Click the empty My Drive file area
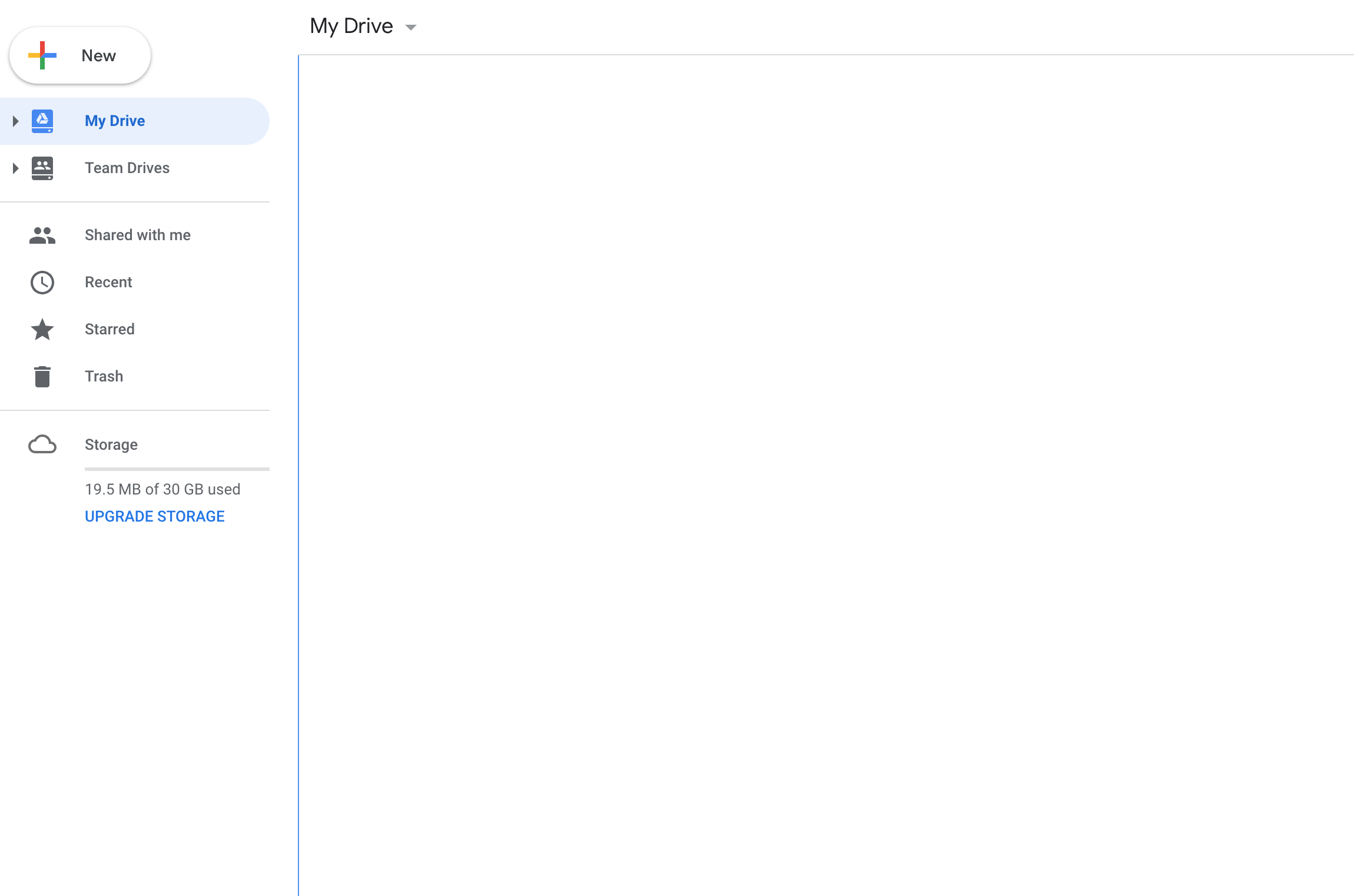The image size is (1354, 896). point(824,471)
